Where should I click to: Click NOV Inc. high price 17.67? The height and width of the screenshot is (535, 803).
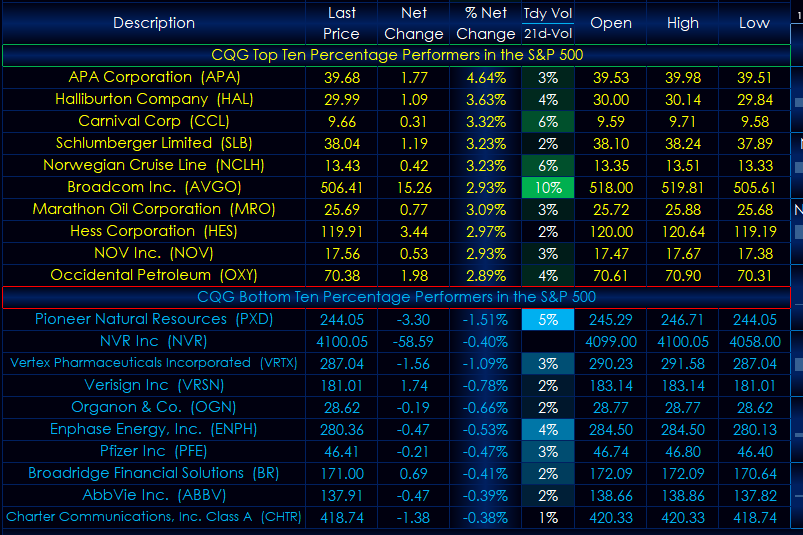pos(683,254)
